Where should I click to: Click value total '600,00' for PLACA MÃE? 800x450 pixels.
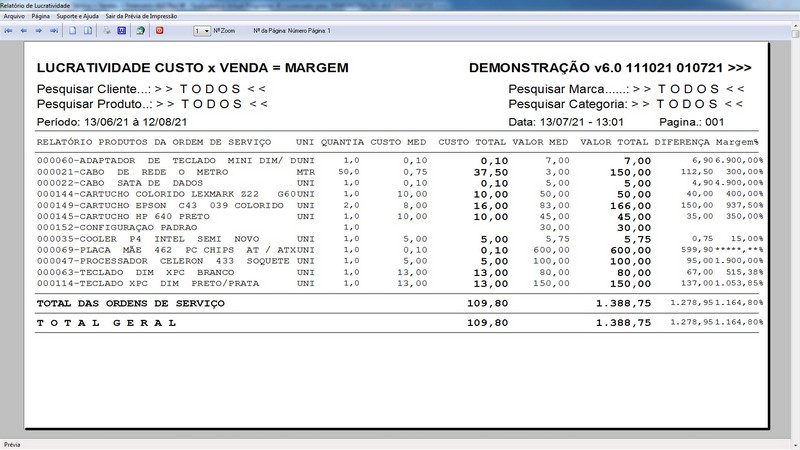pos(631,251)
